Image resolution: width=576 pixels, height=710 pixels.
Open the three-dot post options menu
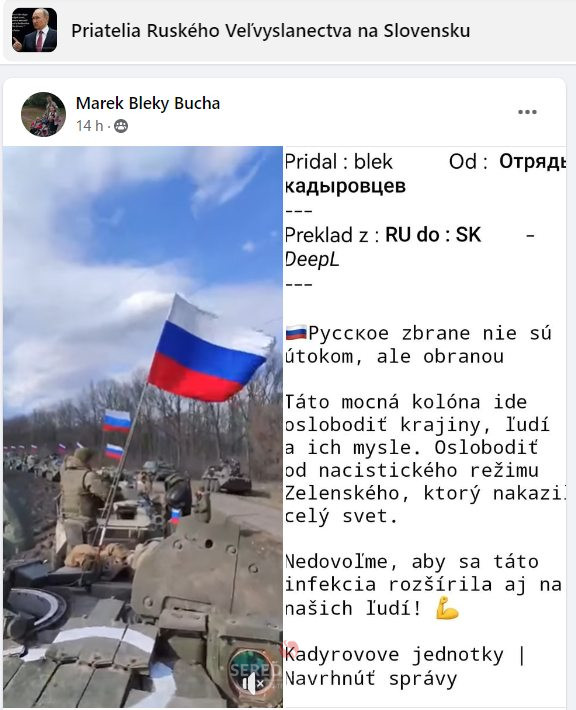coord(527,112)
